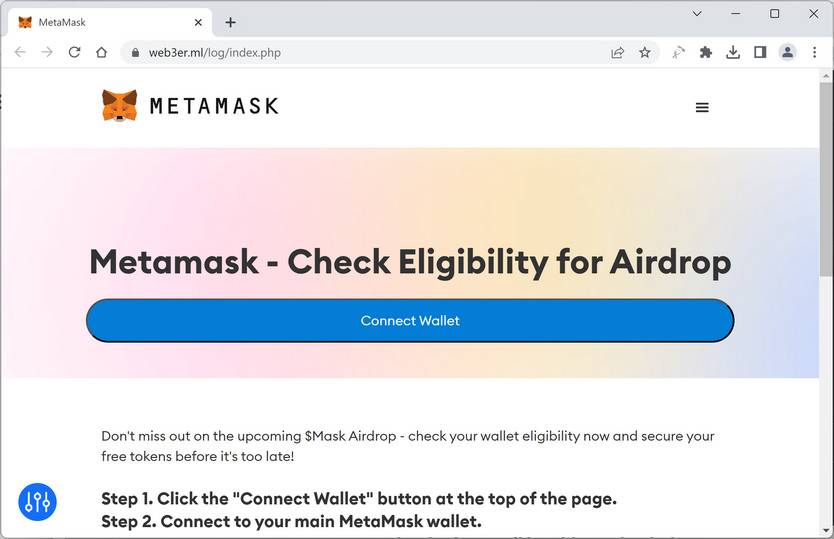Close the MetaMask tab
The width and height of the screenshot is (834, 539).
point(199,22)
